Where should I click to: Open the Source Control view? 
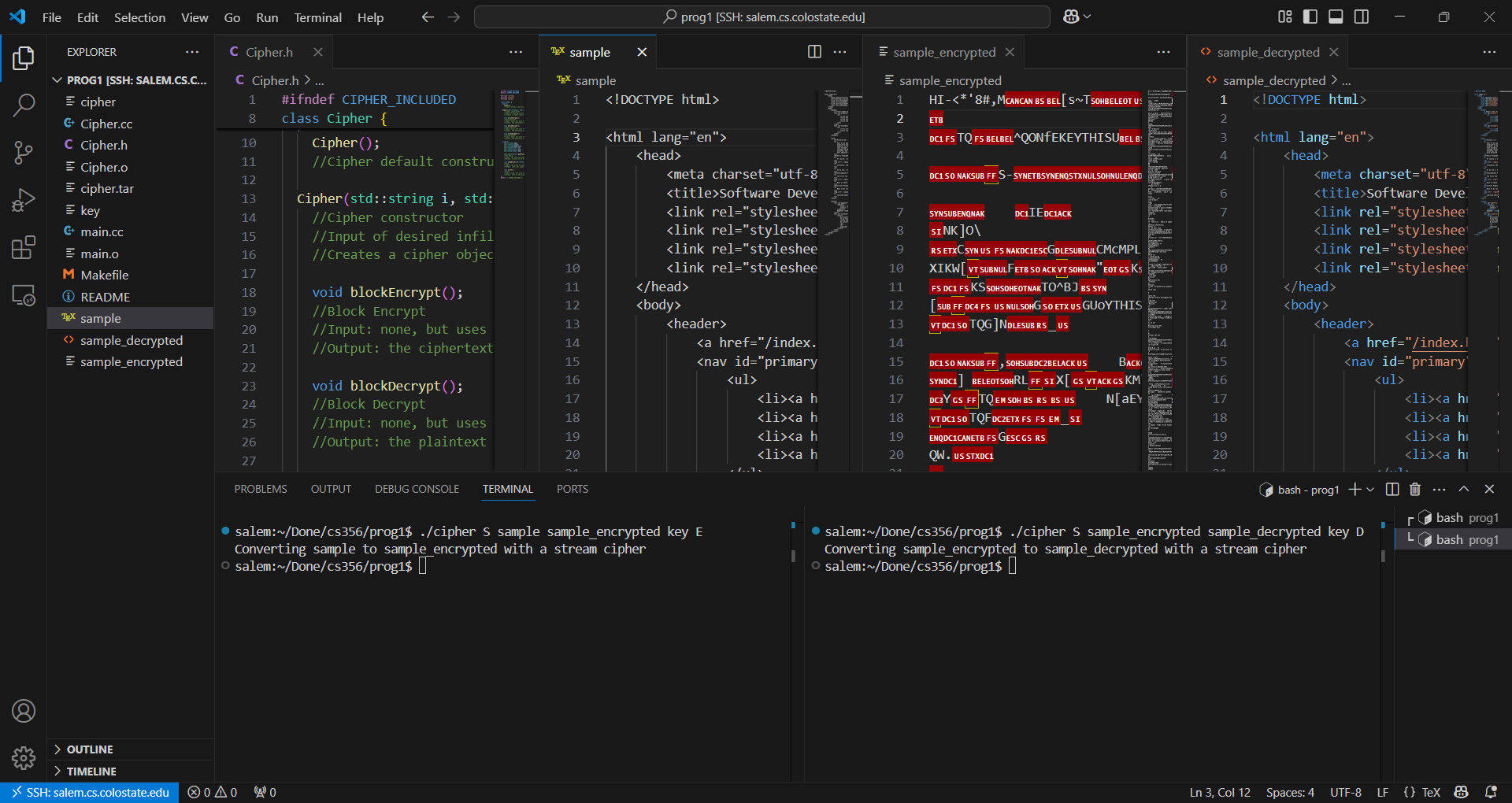coord(24,153)
